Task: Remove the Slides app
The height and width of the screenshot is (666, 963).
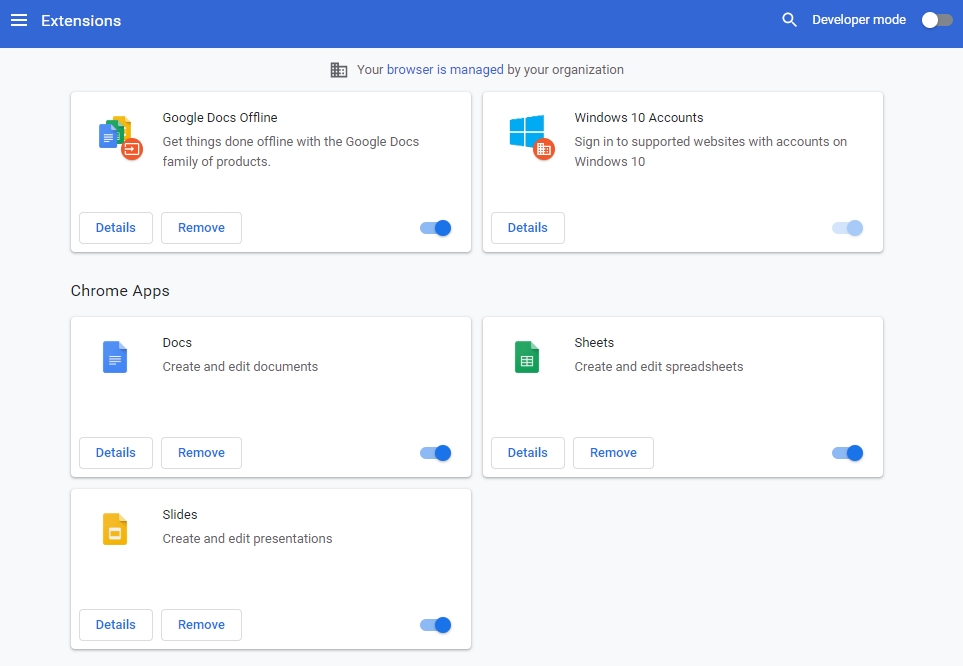Action: pos(201,625)
